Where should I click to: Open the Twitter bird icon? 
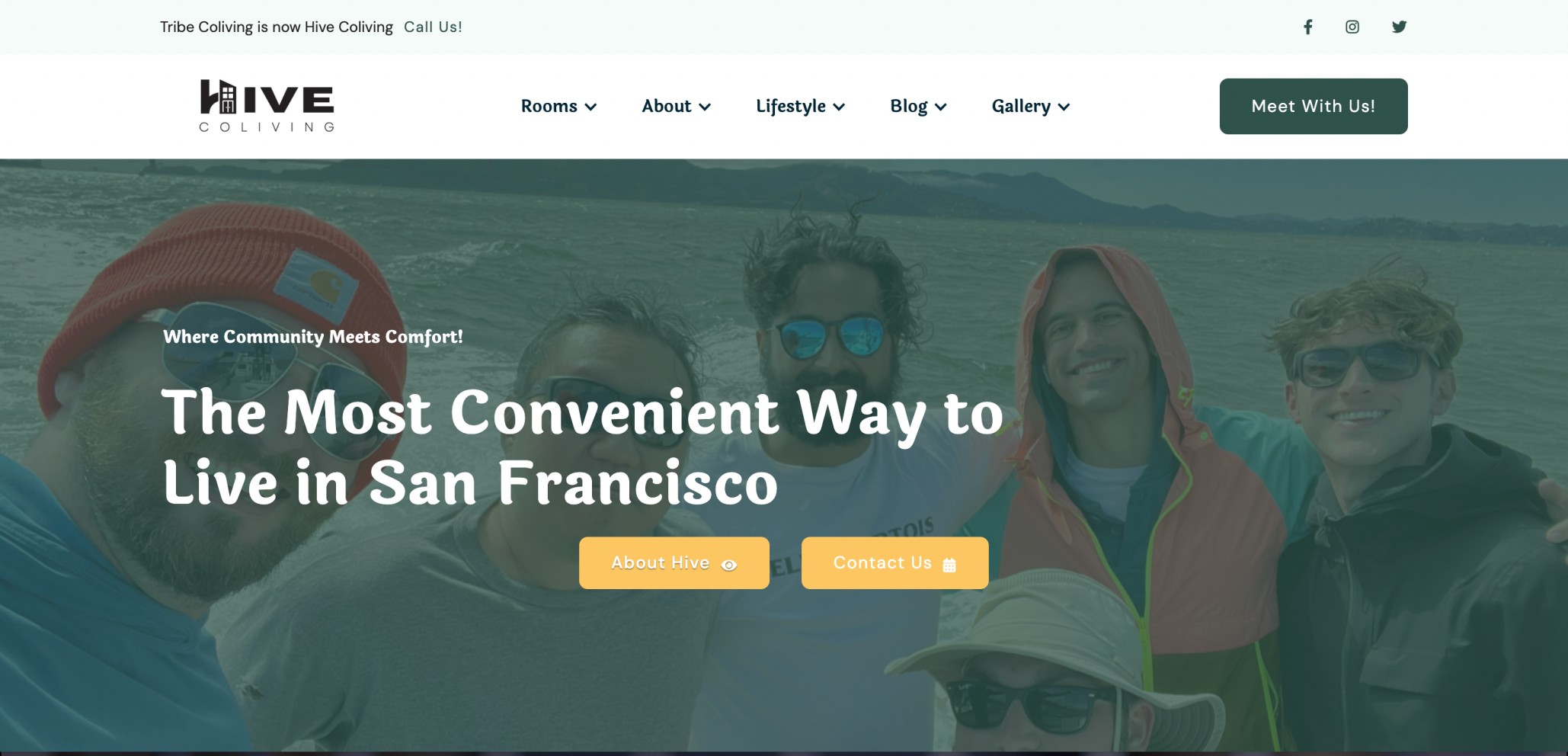1399,27
